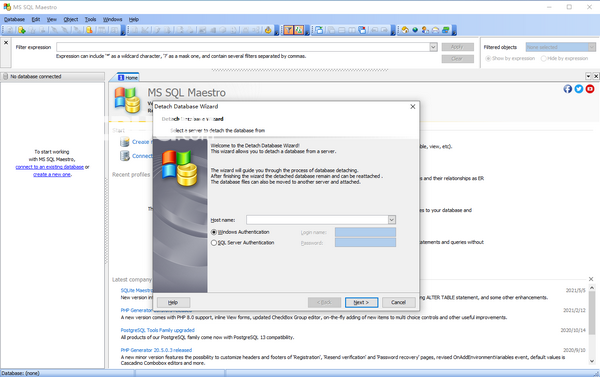Click the Clear filter button
The height and width of the screenshot is (377, 600).
pos(457,59)
